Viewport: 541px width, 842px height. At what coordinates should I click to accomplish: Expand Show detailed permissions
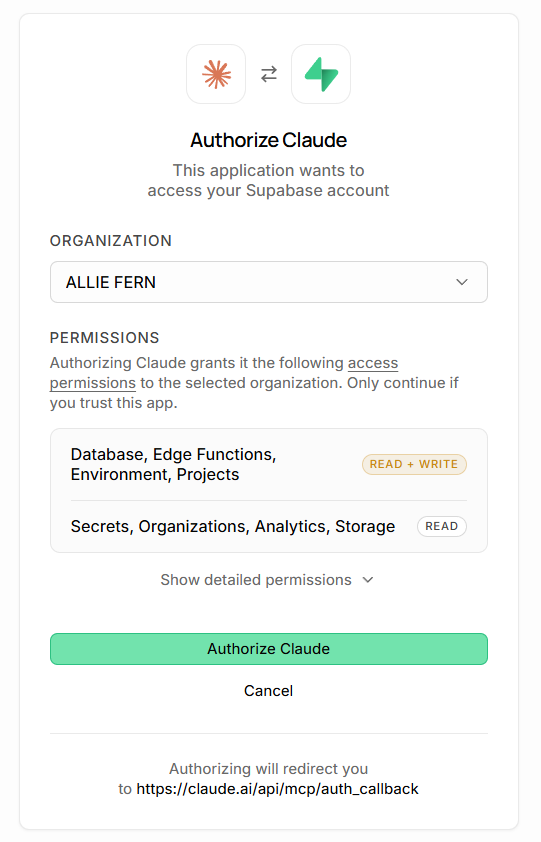(x=267, y=580)
